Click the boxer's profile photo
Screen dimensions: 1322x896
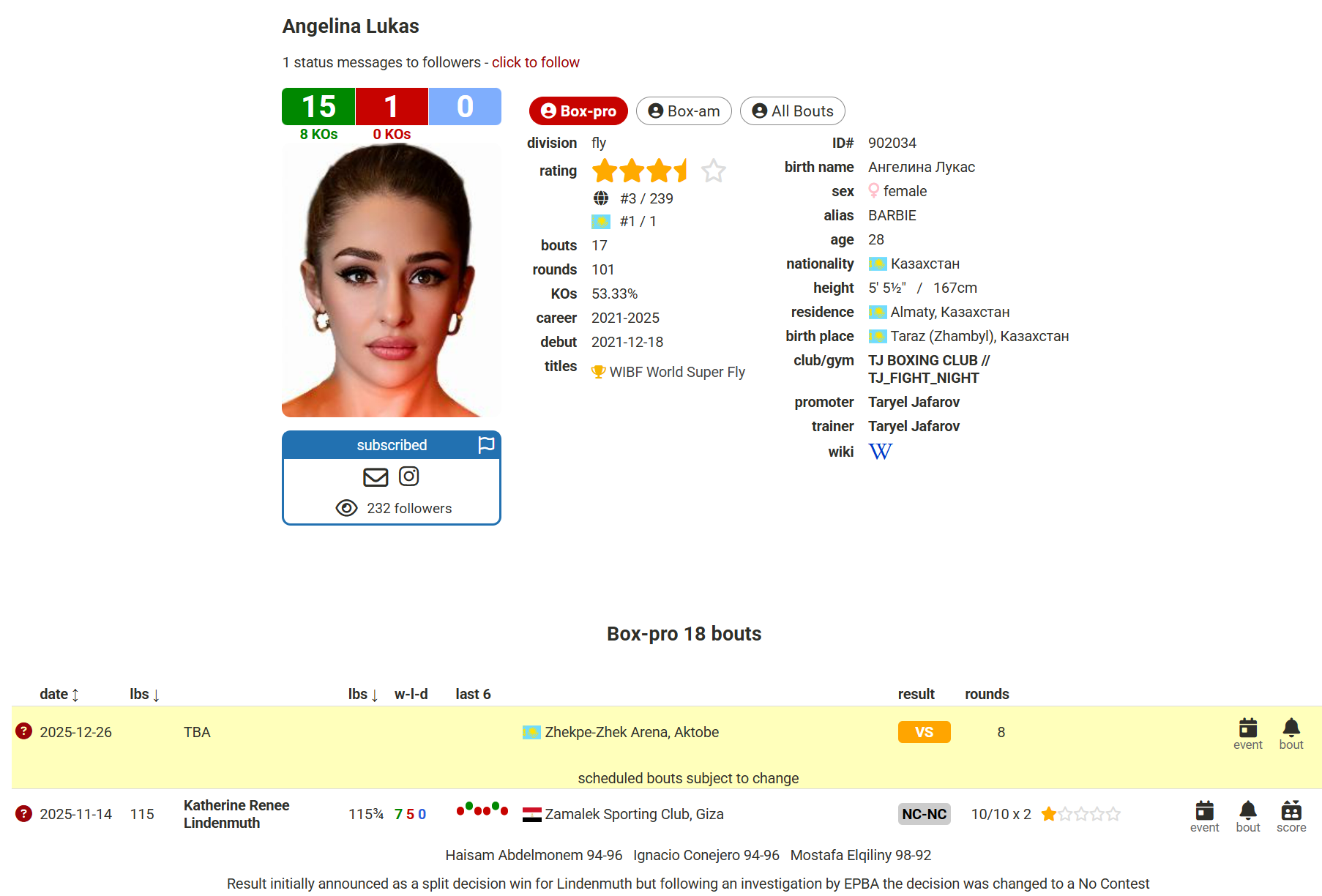coord(391,280)
